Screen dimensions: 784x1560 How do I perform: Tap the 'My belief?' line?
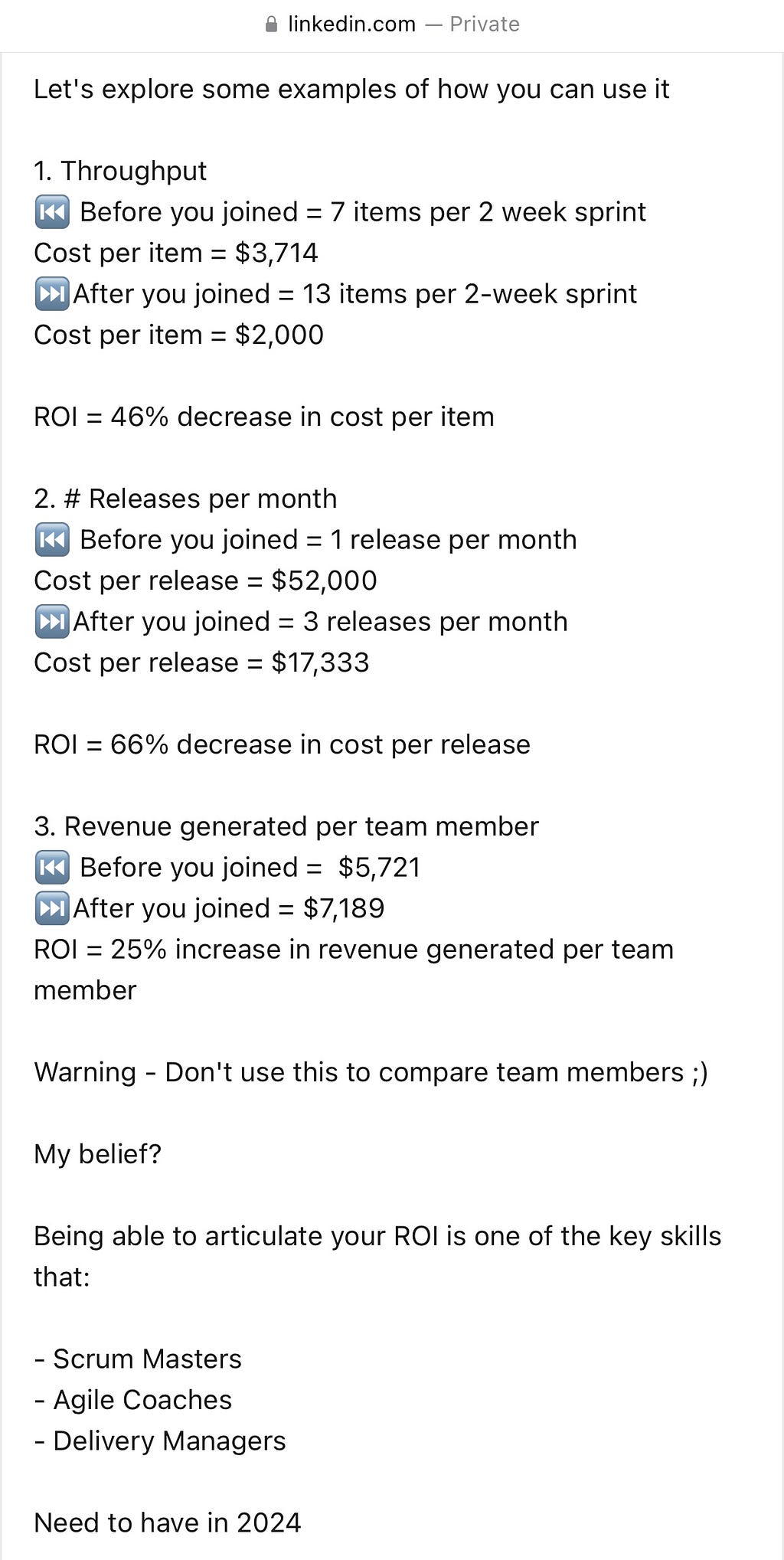pos(98,1154)
